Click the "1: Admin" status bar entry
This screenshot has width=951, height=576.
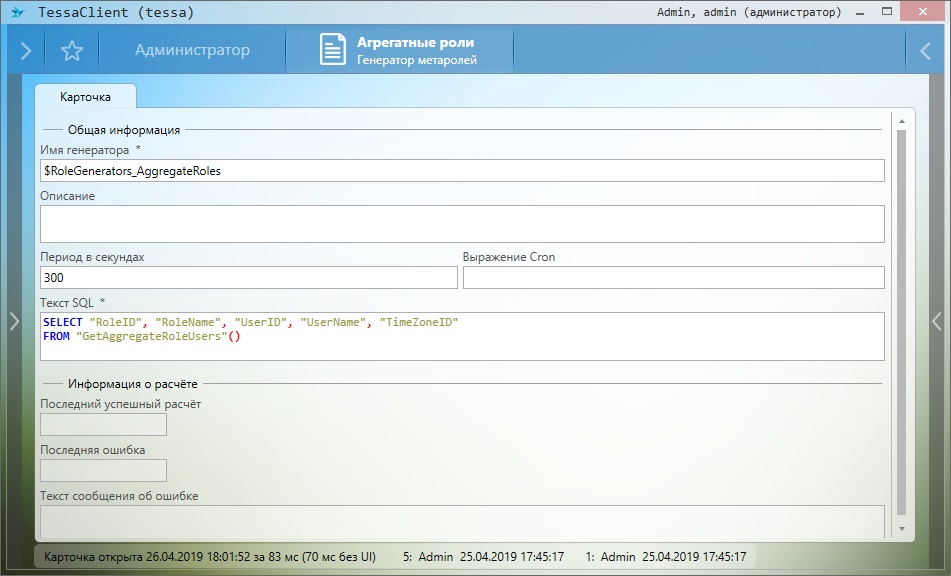(x=666, y=556)
